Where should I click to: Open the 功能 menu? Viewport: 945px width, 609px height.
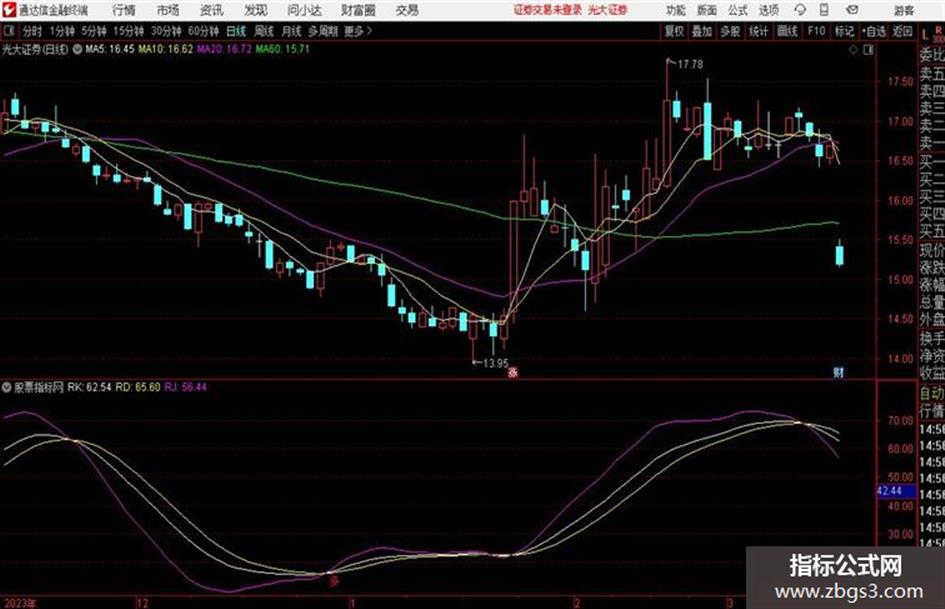point(676,10)
